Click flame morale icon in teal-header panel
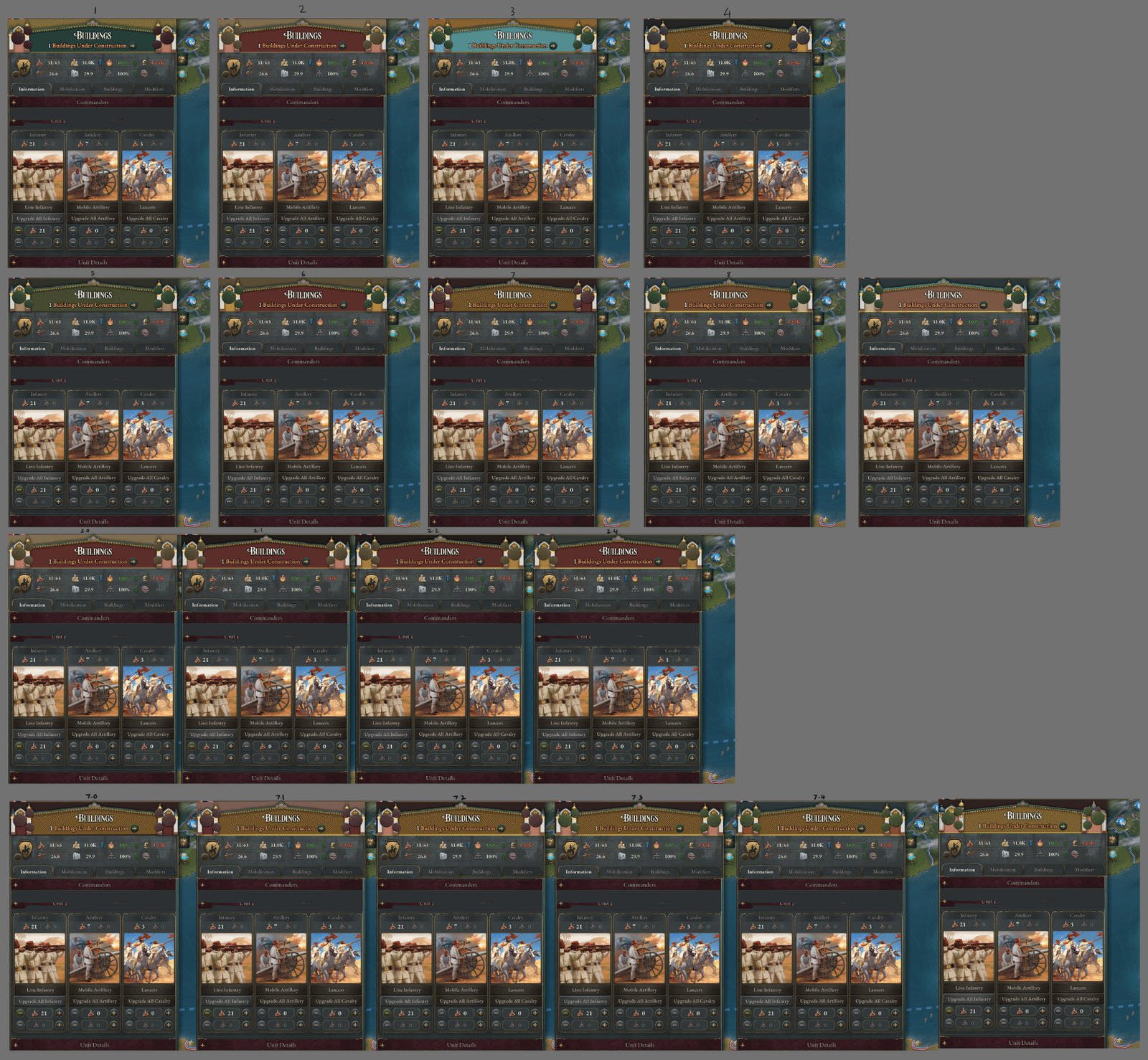1148x1060 pixels. point(530,62)
